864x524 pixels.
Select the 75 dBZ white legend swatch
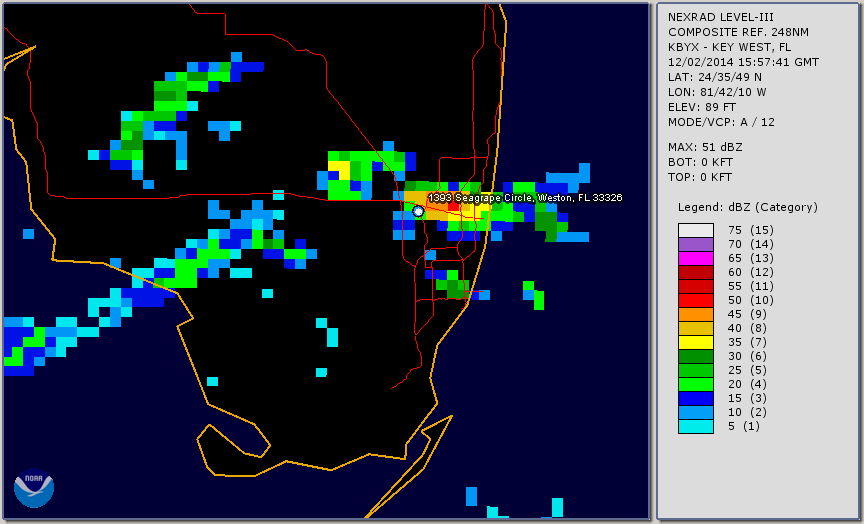[695, 230]
